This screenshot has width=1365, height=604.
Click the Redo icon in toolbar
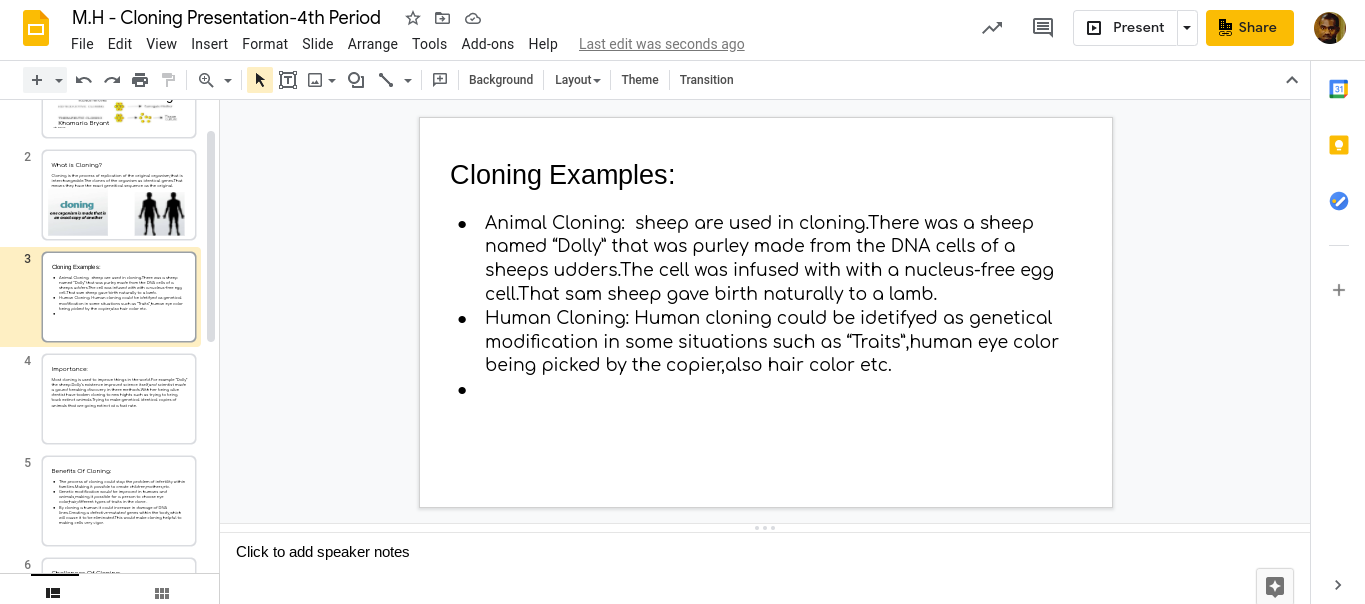(112, 80)
